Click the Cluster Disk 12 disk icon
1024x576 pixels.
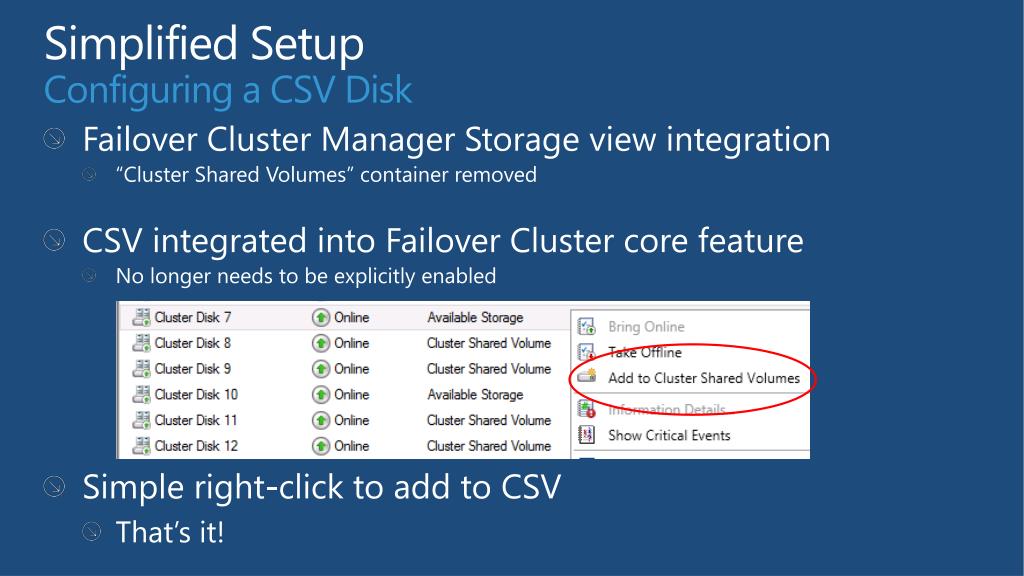141,446
